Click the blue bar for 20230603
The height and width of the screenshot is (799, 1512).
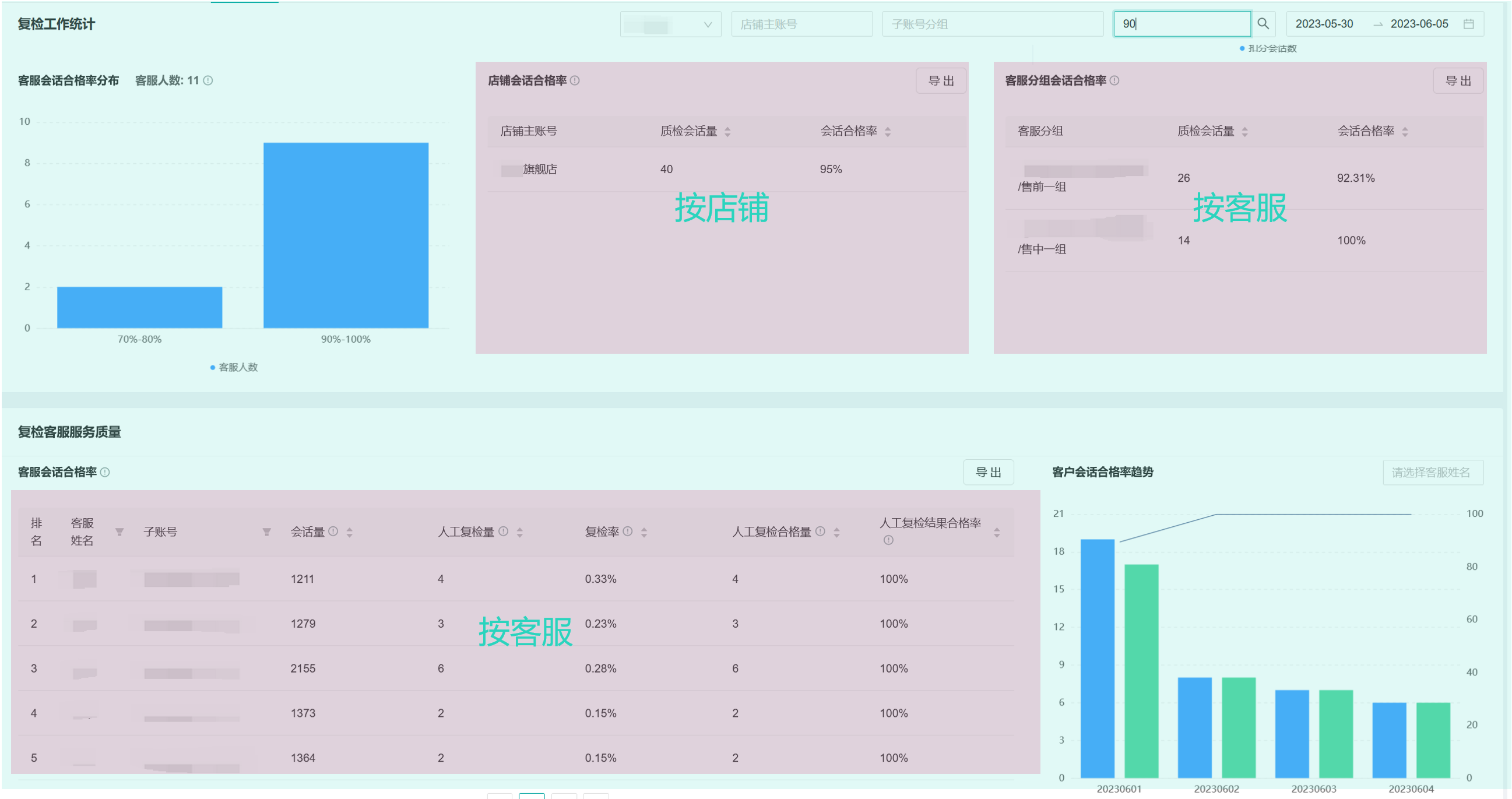pos(1292,734)
